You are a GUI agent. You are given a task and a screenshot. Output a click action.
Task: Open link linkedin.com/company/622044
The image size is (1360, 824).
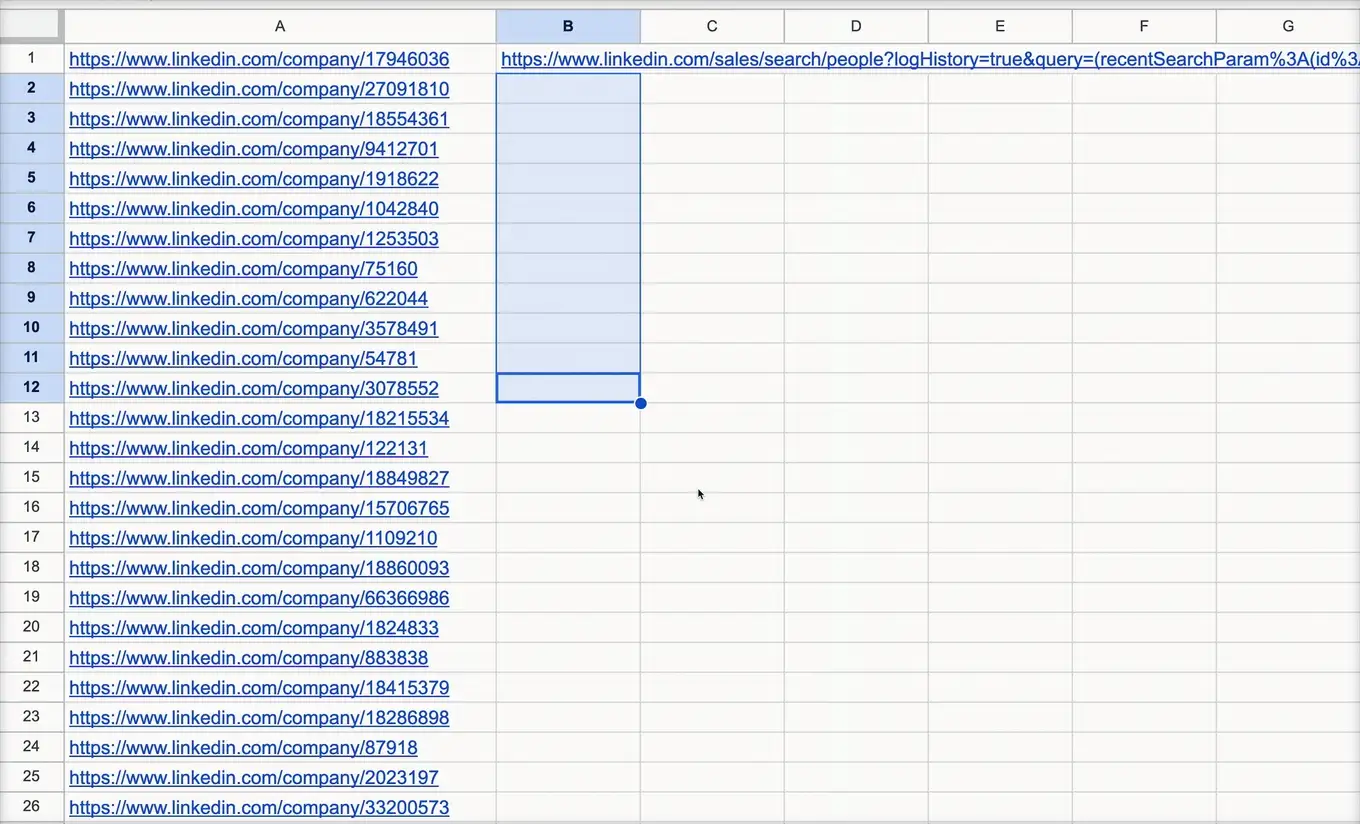tap(249, 299)
